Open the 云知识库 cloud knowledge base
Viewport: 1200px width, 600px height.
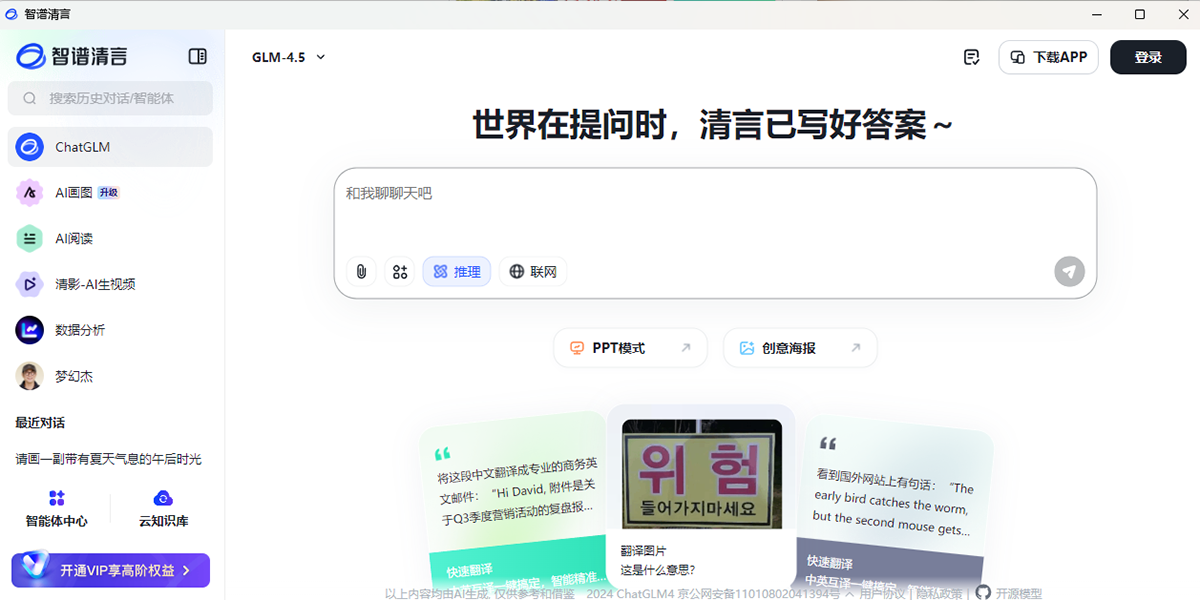[163, 508]
